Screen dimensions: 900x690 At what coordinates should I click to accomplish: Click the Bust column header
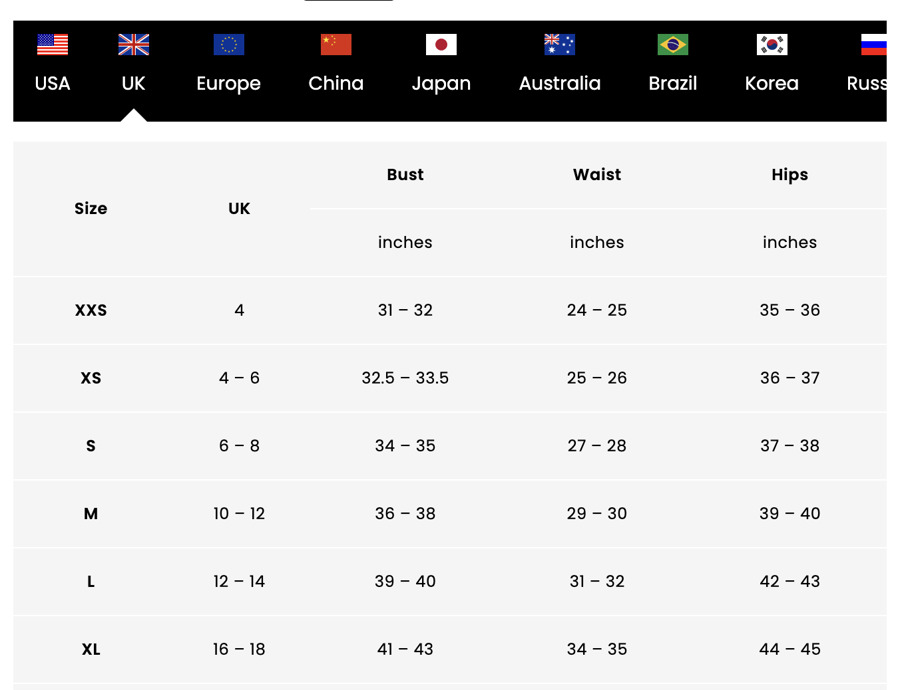click(x=405, y=175)
